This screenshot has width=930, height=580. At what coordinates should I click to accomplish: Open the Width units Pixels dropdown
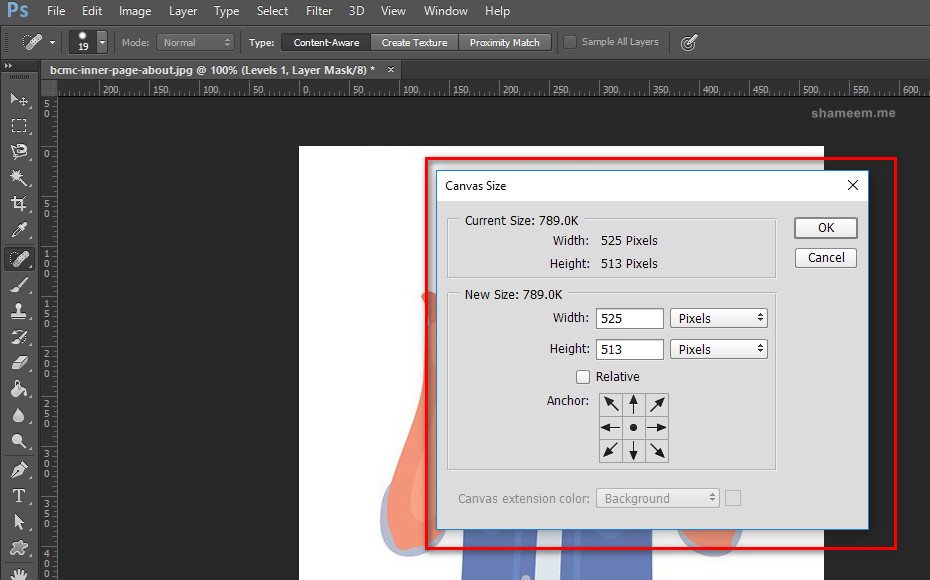click(x=718, y=318)
